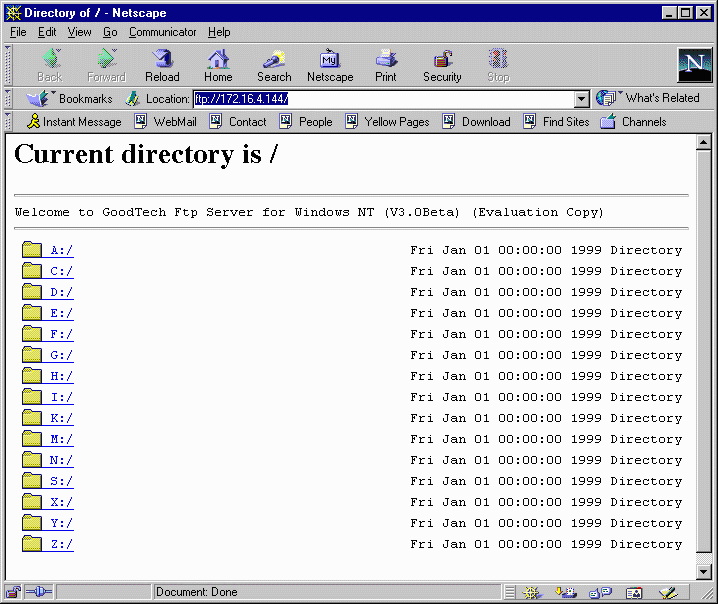718x604 pixels.
Task: Click the vertical scrollbar track
Action: (703, 558)
